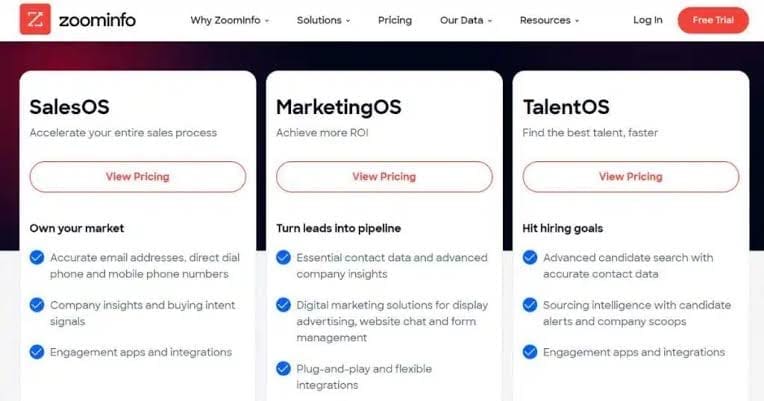Screen dimensions: 764x401
Task: Click the ZoomInfo logo icon
Action: [x=36, y=19]
